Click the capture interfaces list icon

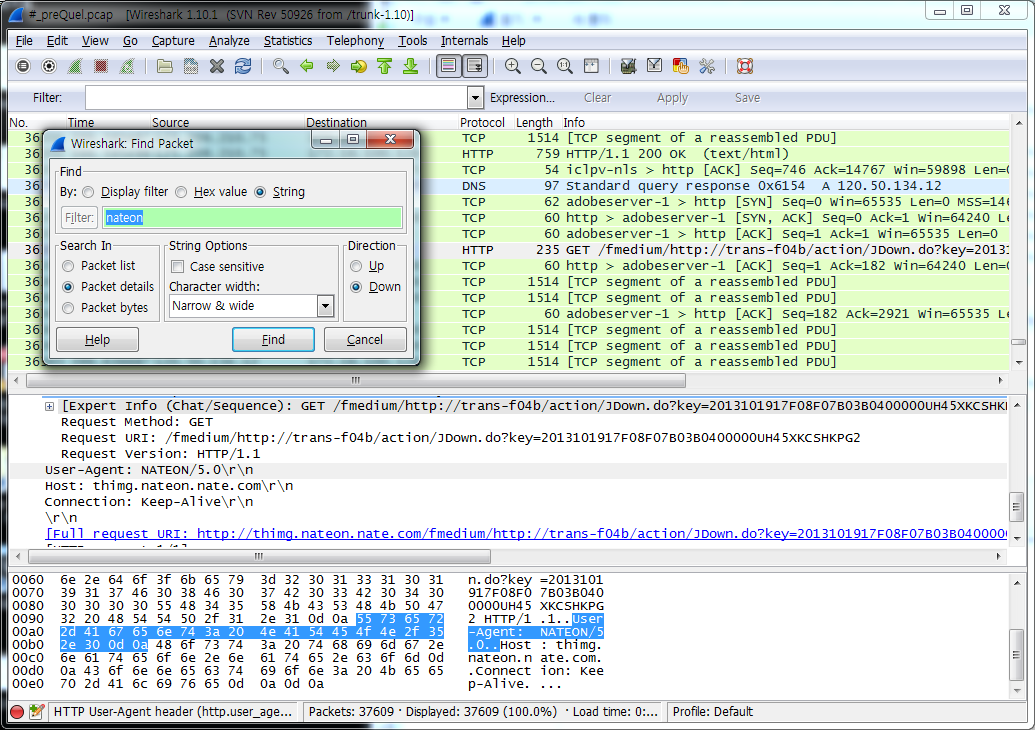23,66
